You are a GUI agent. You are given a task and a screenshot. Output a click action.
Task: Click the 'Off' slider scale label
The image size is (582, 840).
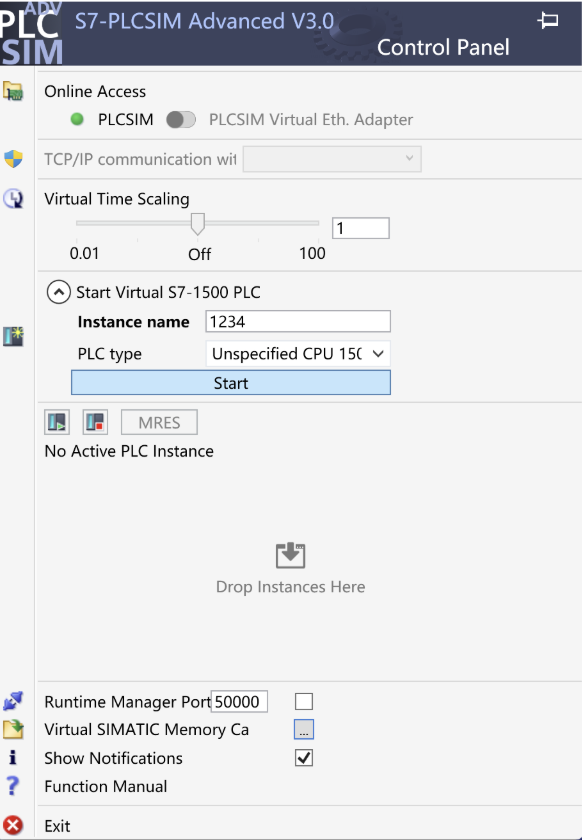coord(199,254)
